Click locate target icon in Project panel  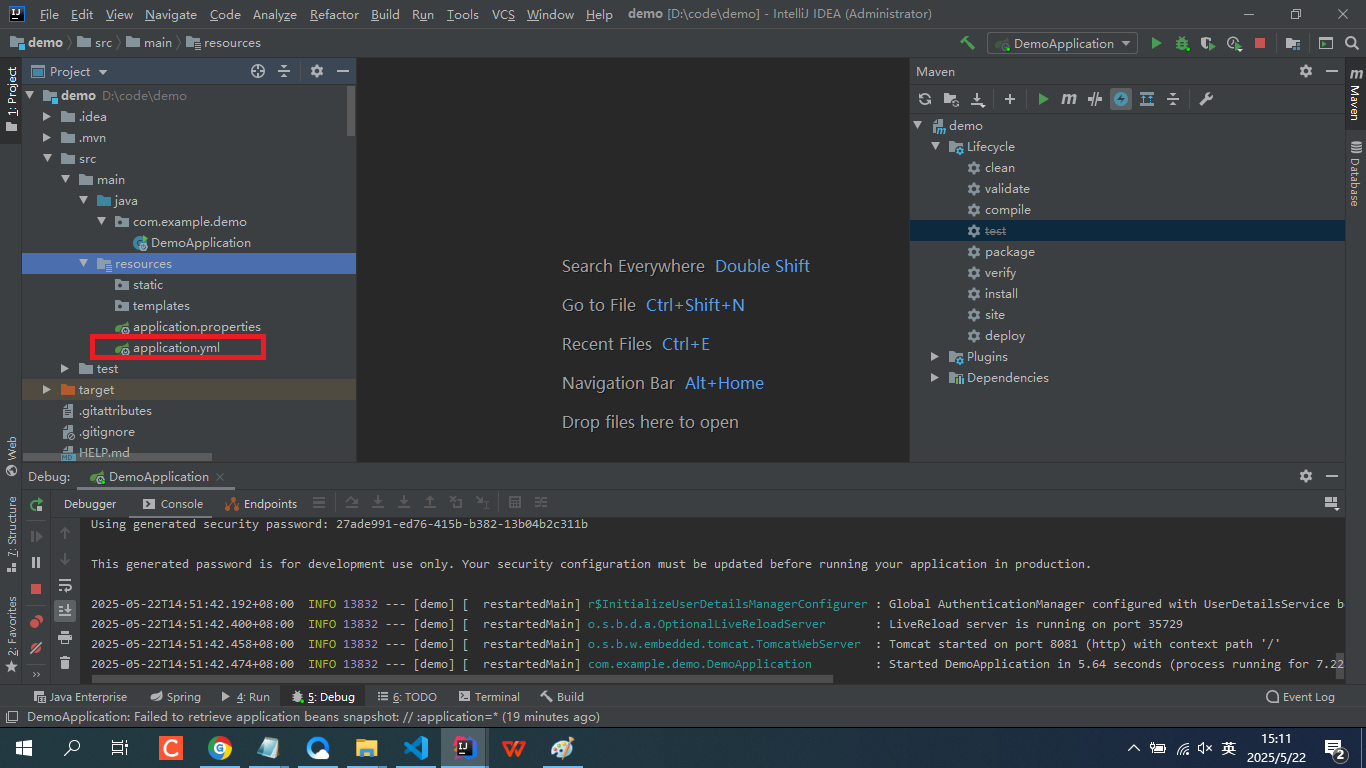(258, 71)
